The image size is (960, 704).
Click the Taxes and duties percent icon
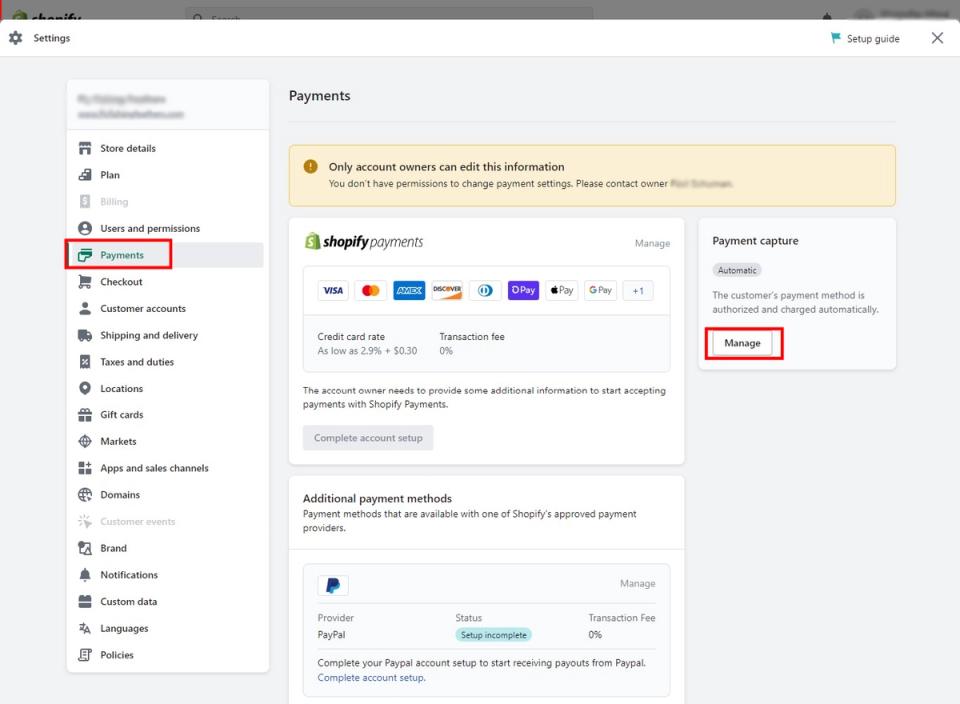[x=85, y=362]
